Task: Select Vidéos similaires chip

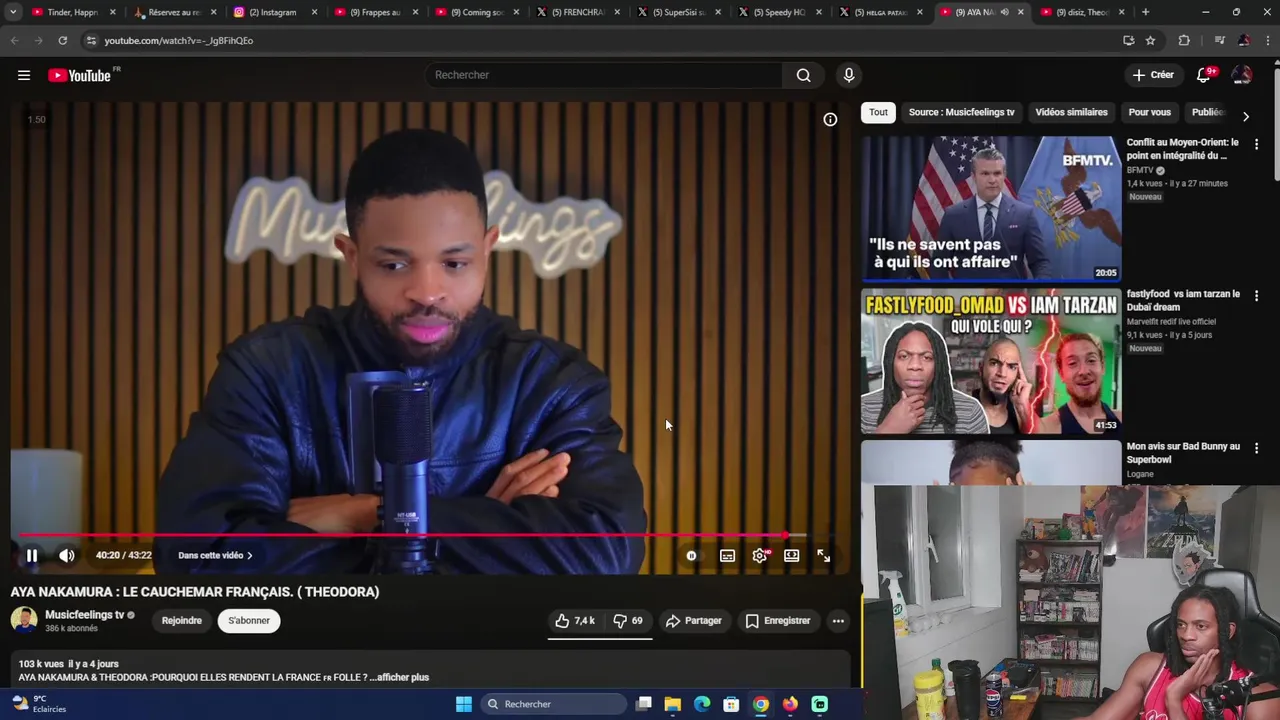Action: (x=1071, y=112)
